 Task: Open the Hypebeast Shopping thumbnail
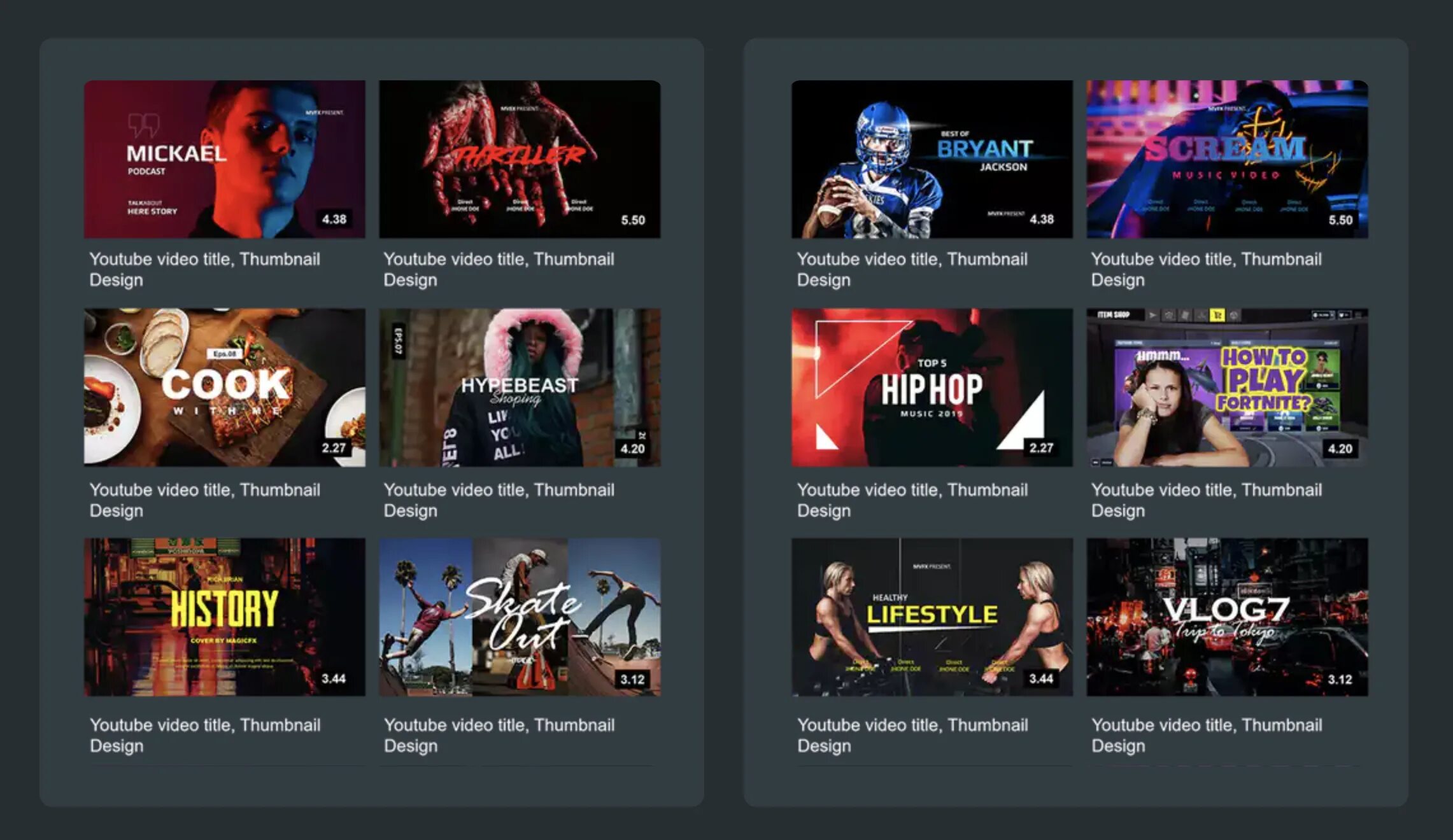pos(520,388)
